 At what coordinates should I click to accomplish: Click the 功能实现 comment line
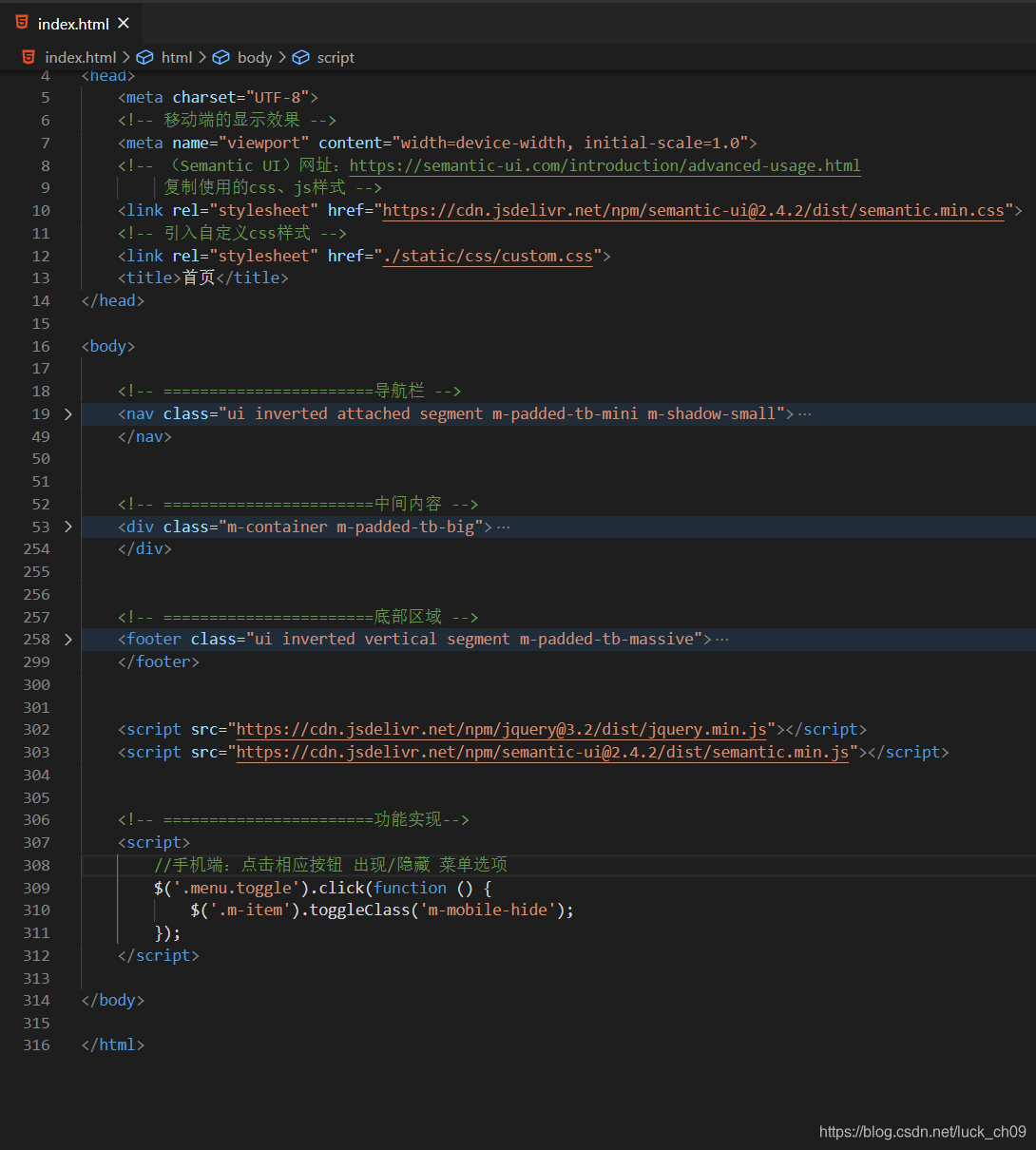[294, 819]
